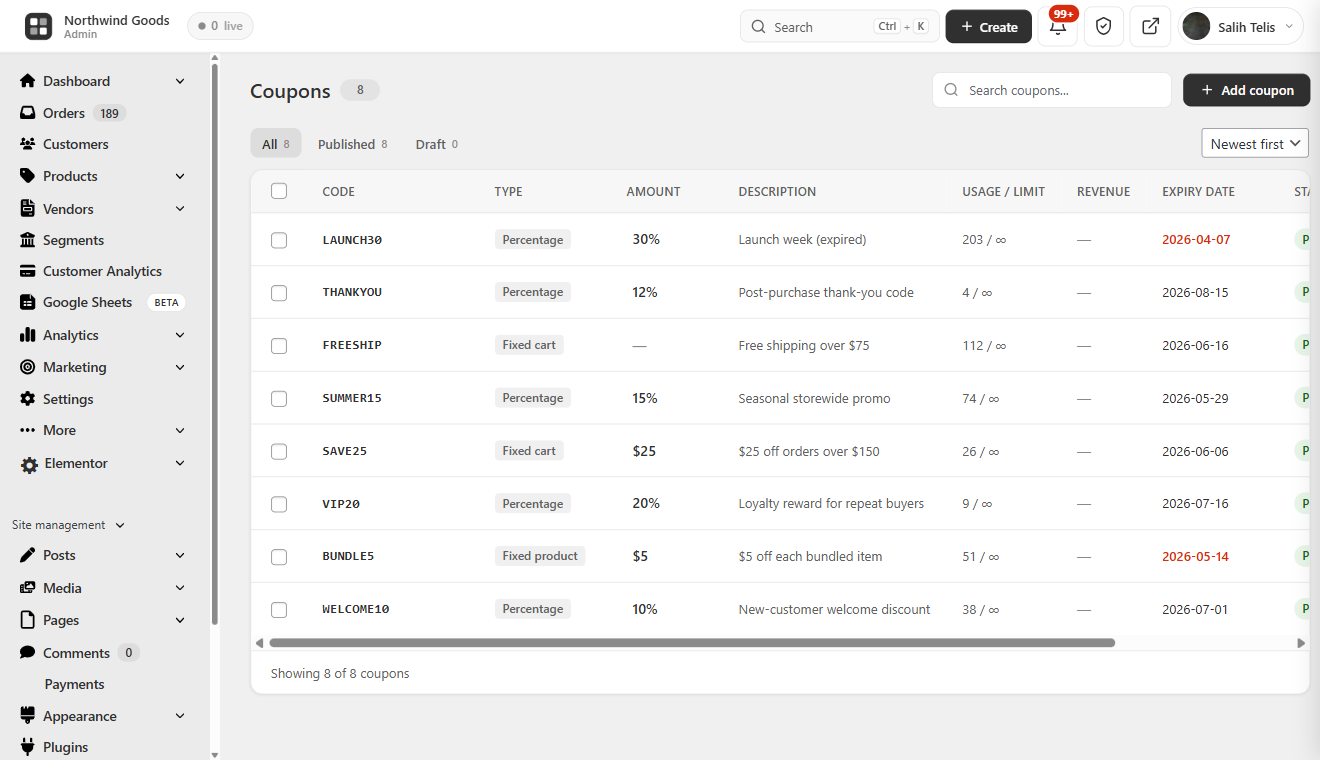The height and width of the screenshot is (760, 1320).
Task: Click the Pages document icon
Action: [28, 620]
